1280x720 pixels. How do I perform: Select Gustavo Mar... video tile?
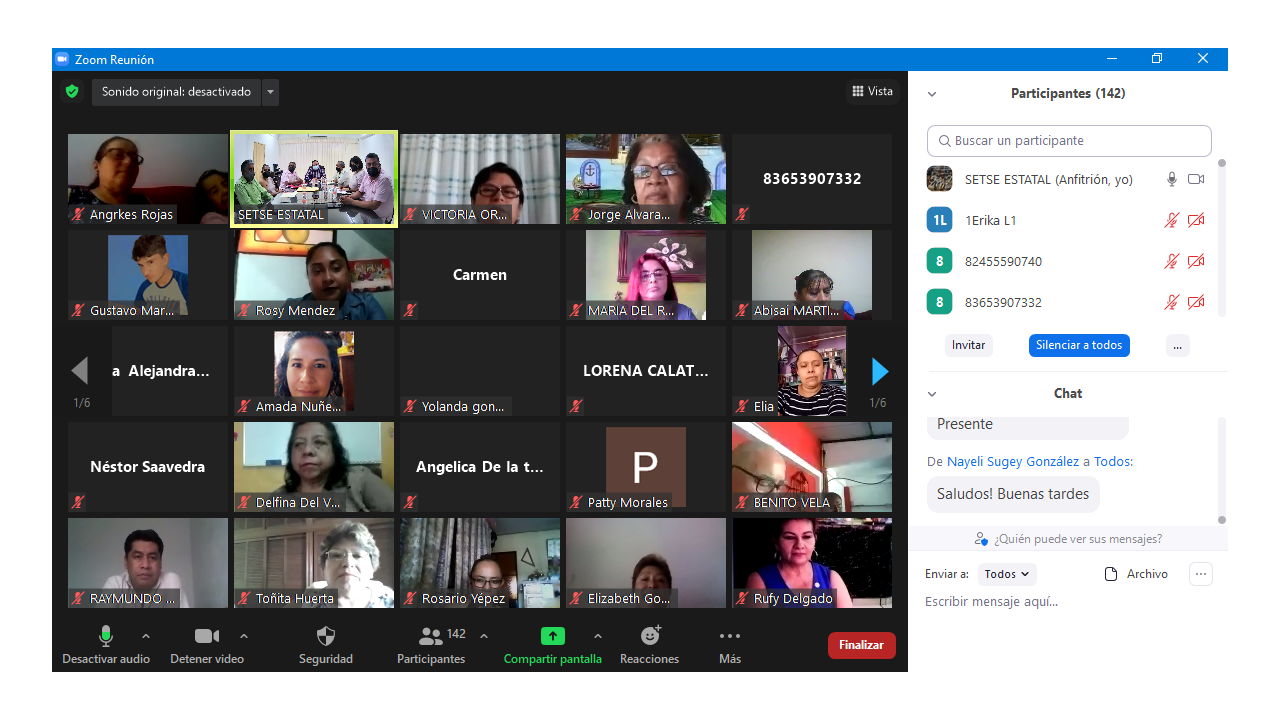[148, 275]
